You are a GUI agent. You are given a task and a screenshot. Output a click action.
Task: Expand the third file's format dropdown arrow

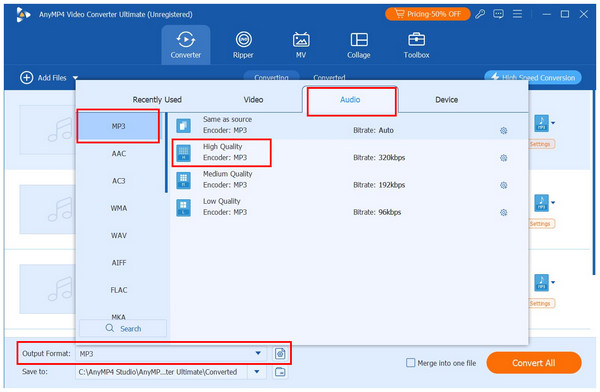(553, 283)
